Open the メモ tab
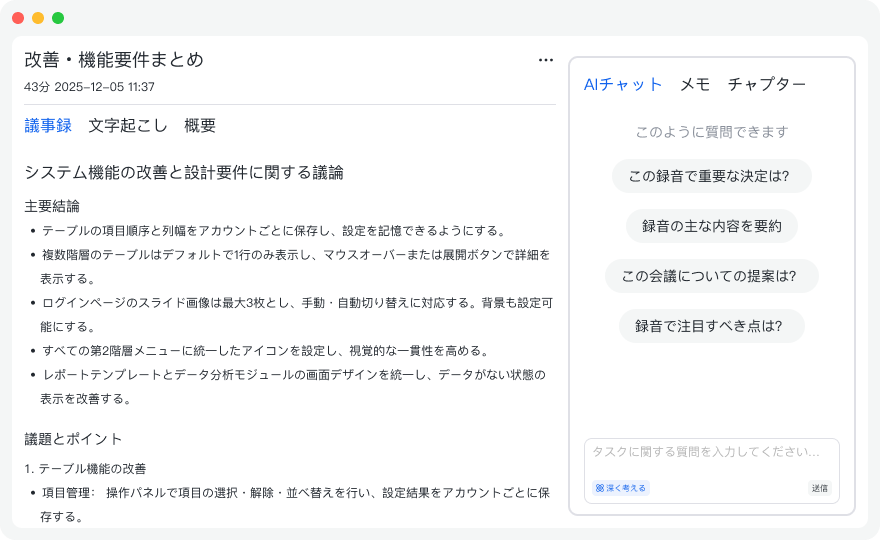Screen dimensions: 880x540 [x=695, y=84]
